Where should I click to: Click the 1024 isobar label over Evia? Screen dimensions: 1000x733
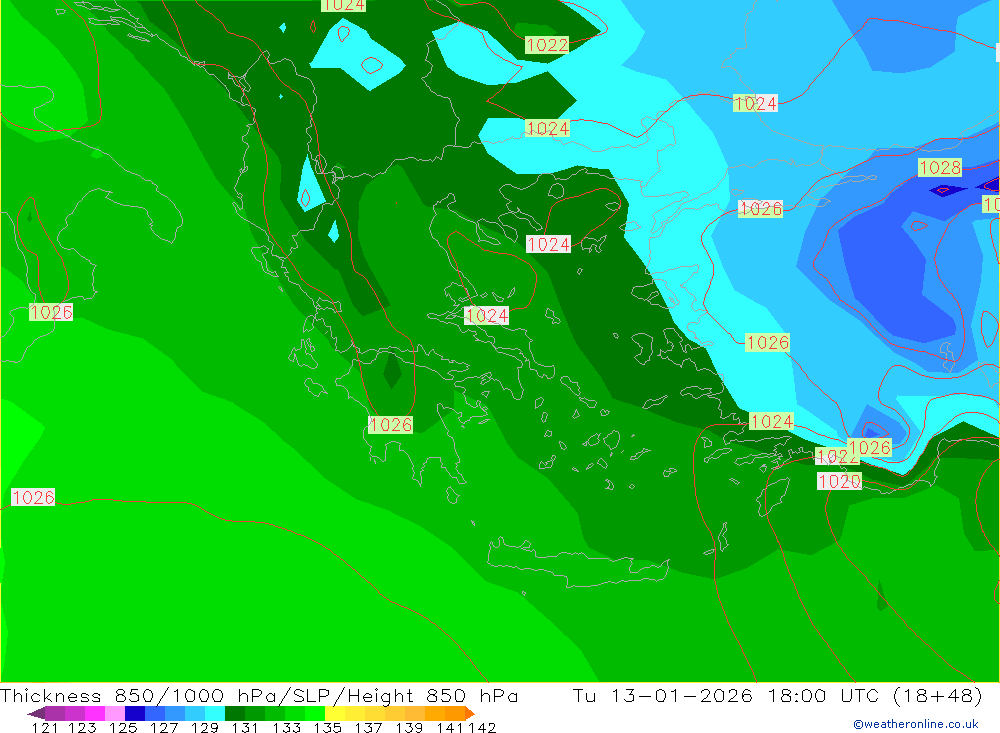pyautogui.click(x=486, y=315)
